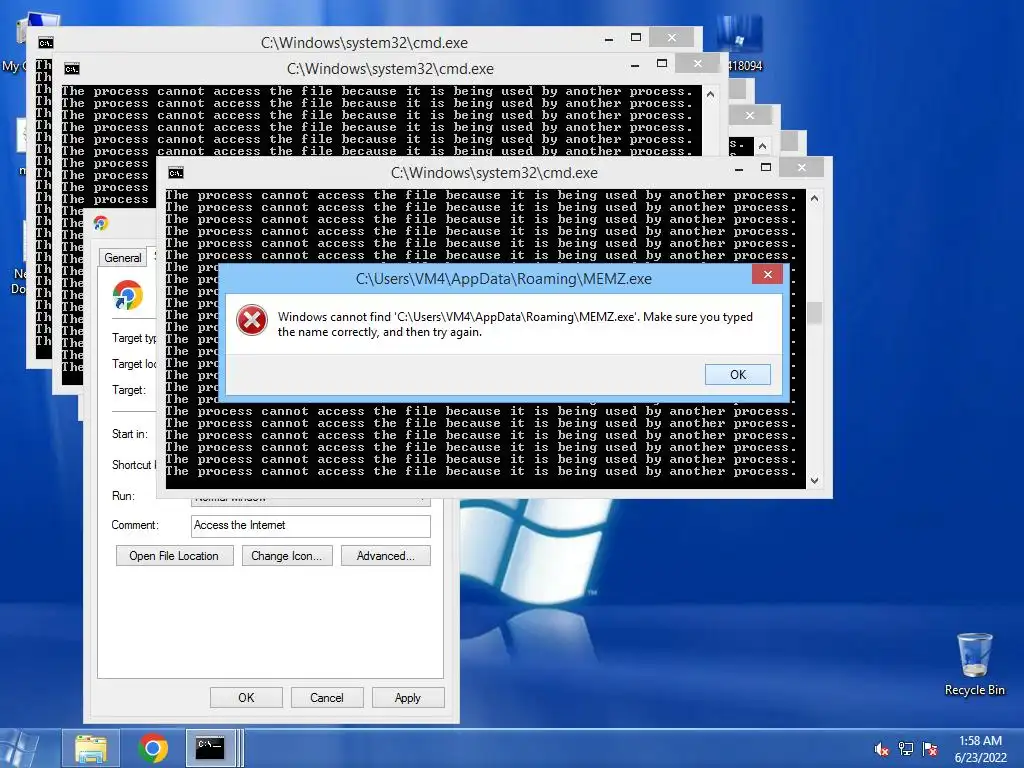
Task: Click OK in the MEMZ.exe error dialog
Action: 737,374
